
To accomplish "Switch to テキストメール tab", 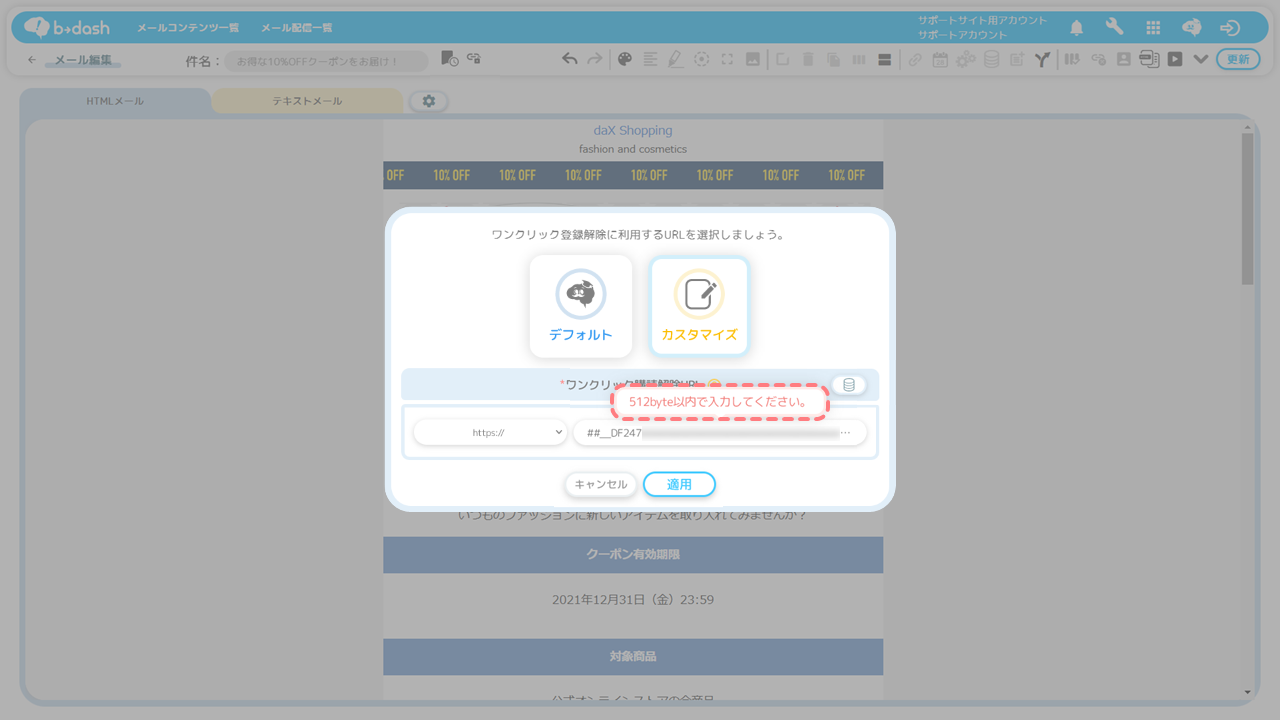I will [x=307, y=101].
